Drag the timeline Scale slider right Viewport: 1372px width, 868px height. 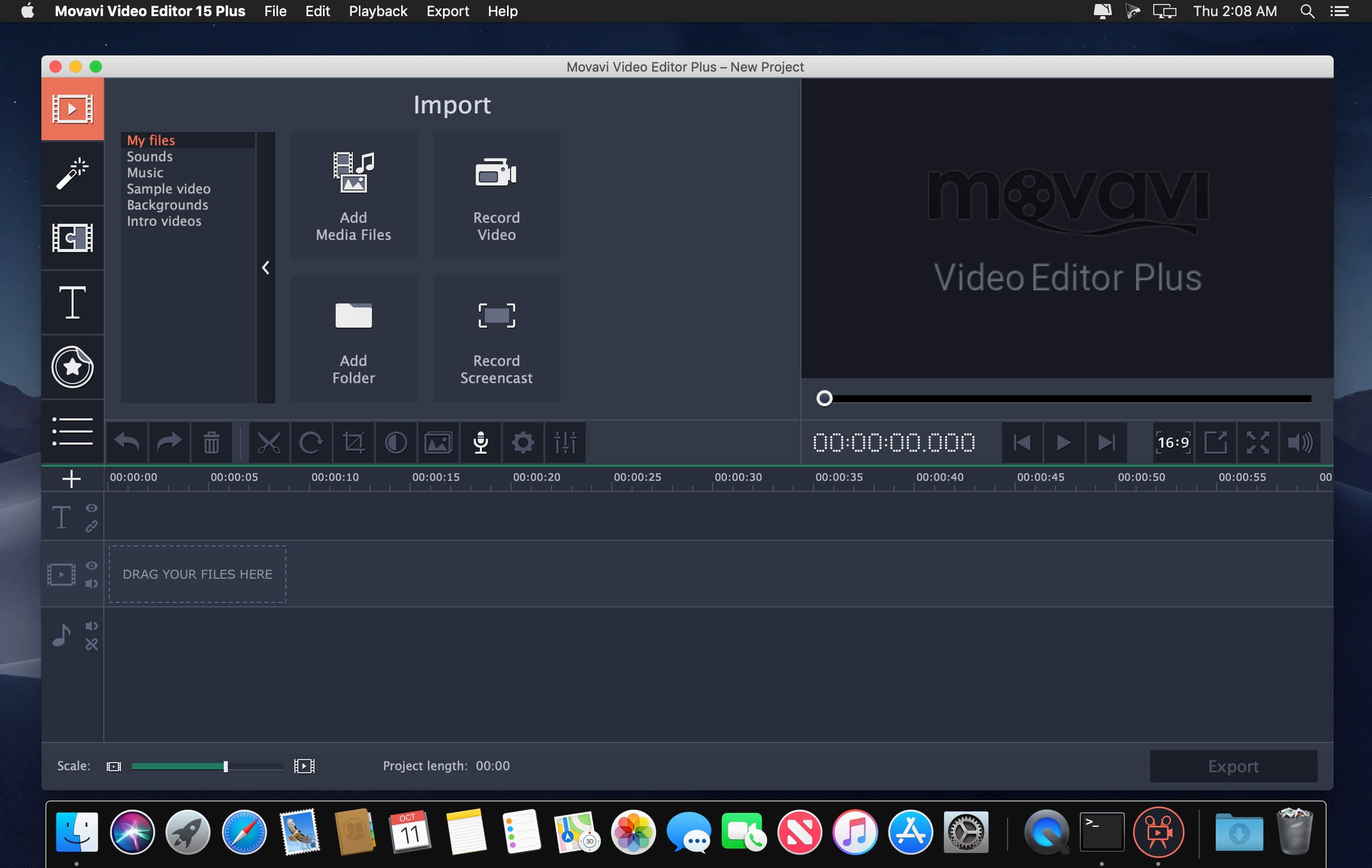point(226,766)
